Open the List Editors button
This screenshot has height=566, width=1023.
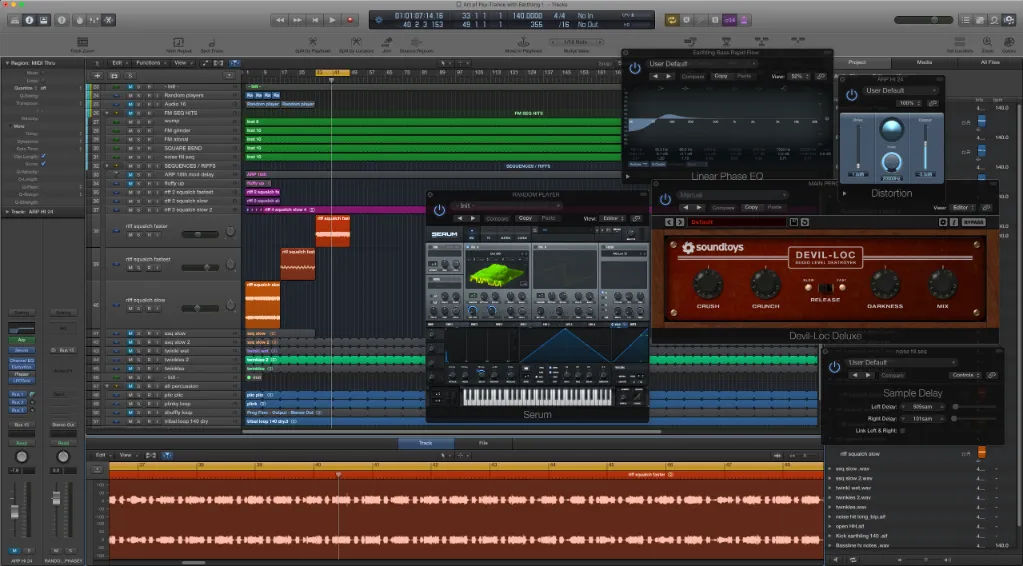pyautogui.click(x=966, y=20)
